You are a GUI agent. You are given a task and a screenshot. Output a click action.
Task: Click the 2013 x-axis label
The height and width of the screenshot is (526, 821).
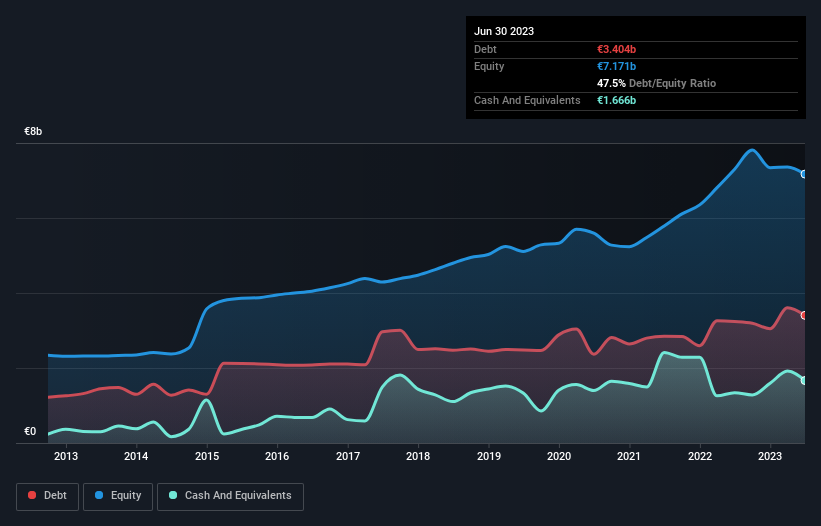(66, 456)
